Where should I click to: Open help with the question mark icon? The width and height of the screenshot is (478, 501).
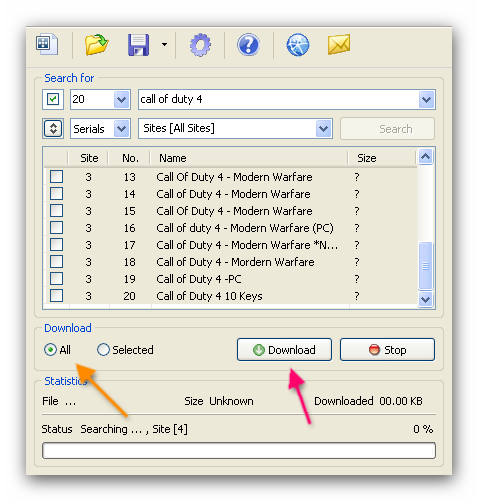[248, 44]
